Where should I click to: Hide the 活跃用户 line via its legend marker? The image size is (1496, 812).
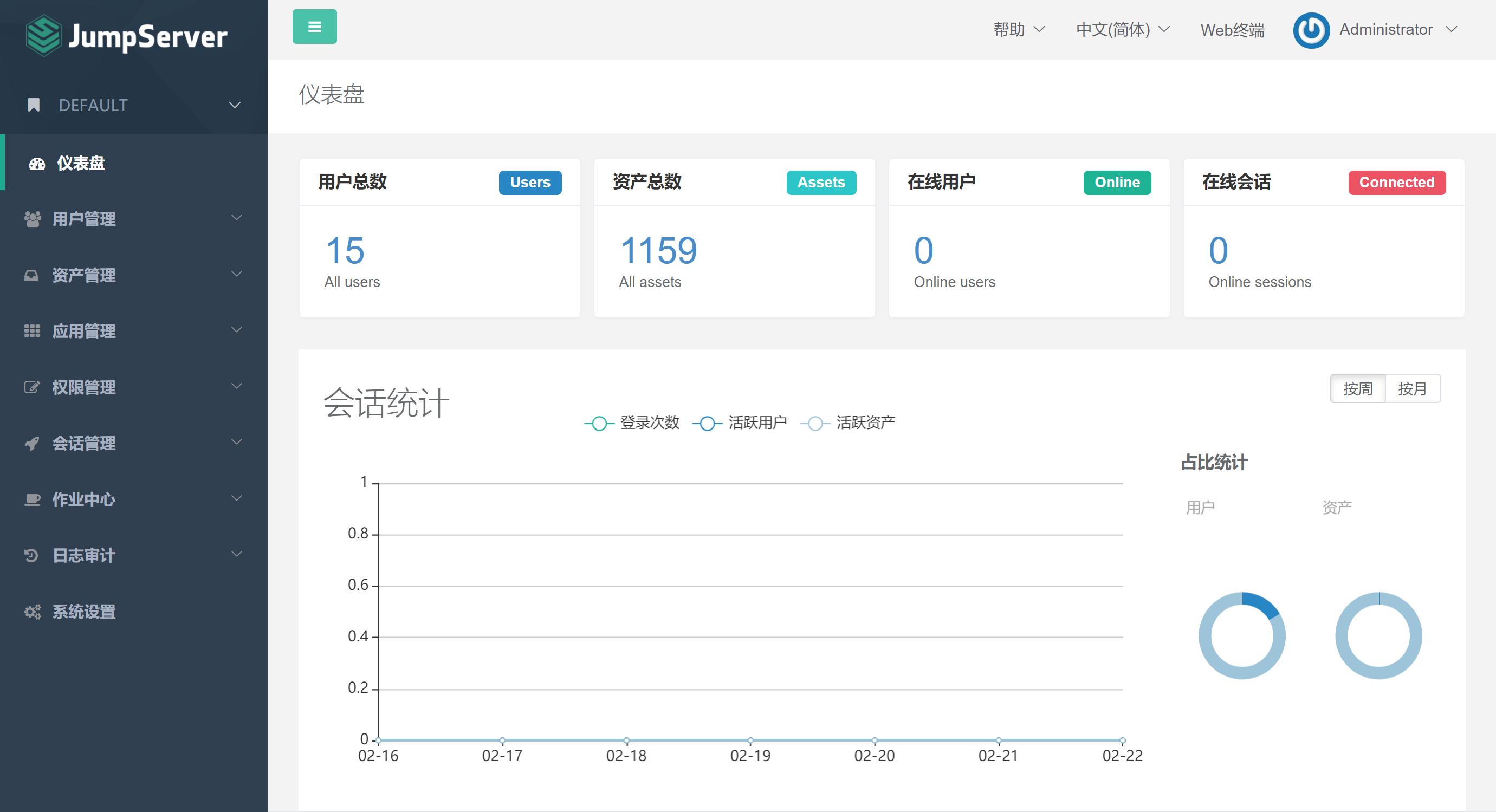click(707, 423)
